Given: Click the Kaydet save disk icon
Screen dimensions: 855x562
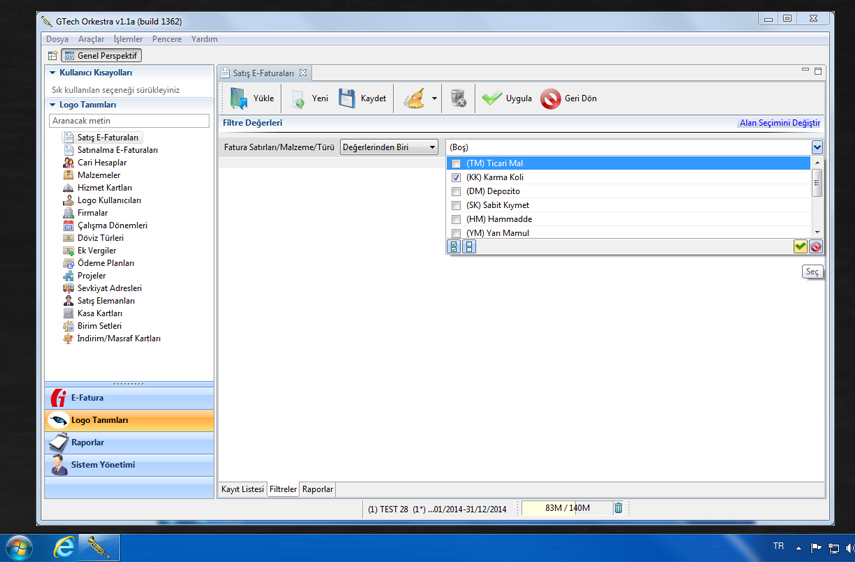Looking at the screenshot, I should pyautogui.click(x=347, y=98).
